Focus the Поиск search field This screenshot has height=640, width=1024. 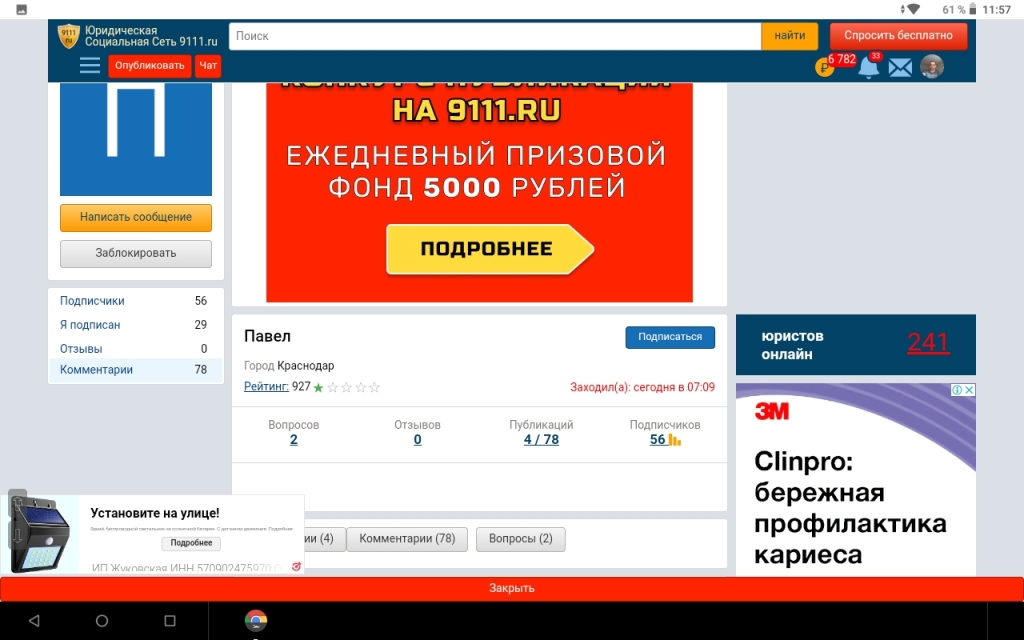coord(495,36)
